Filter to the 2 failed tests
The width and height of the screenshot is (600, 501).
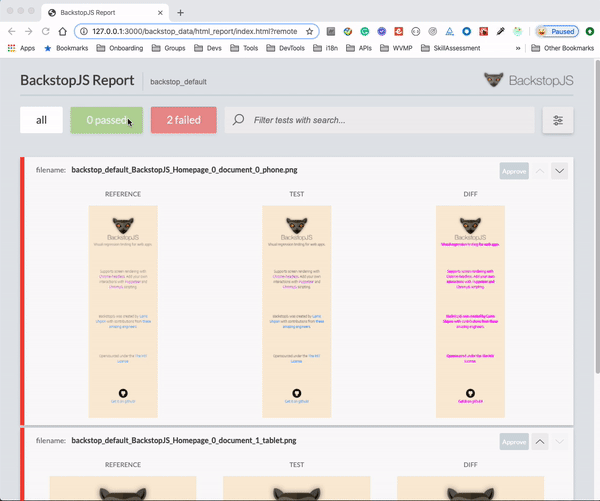[184, 120]
